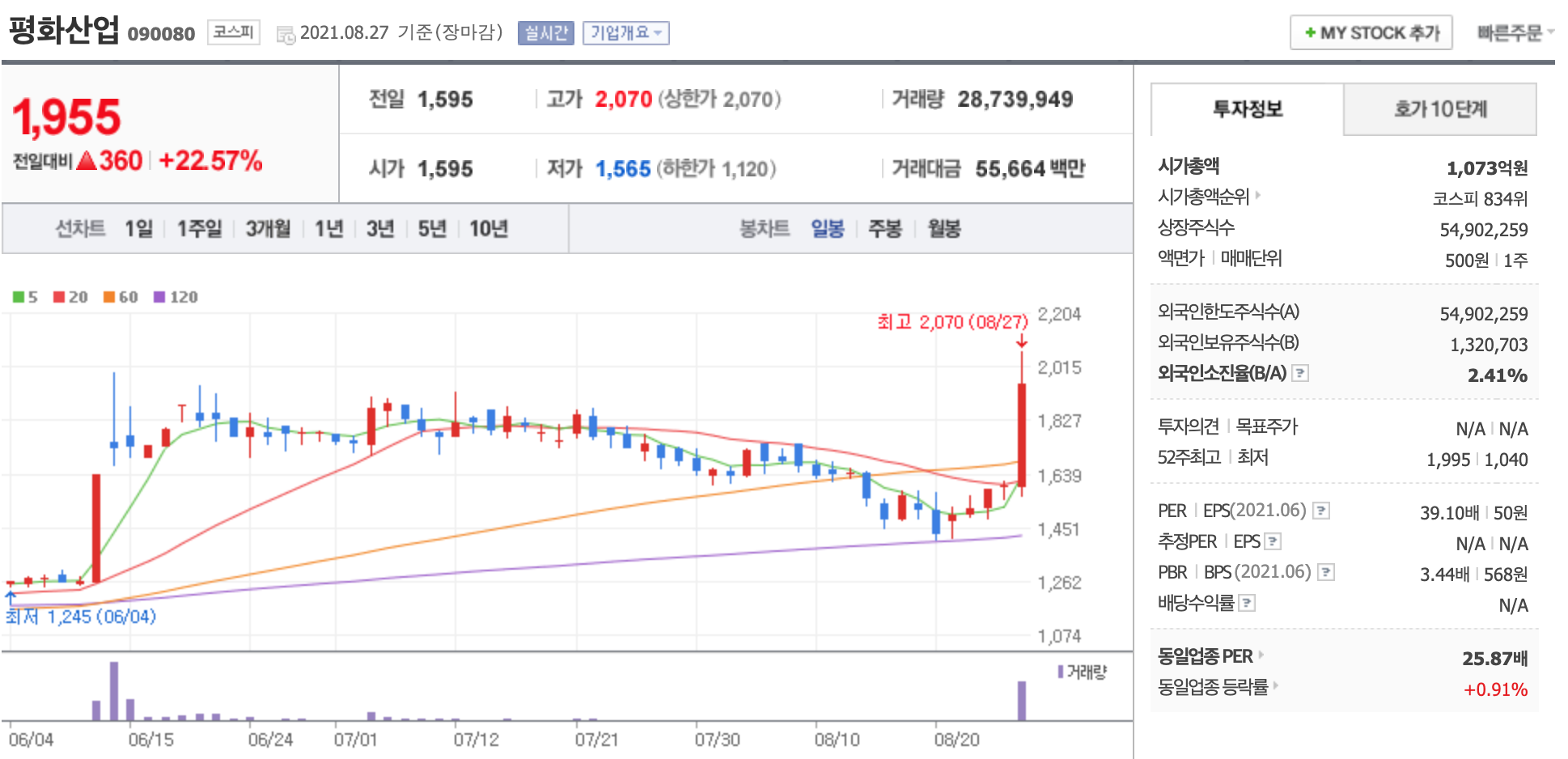Select the 일봉 daily candle chart
Screen dimensions: 1568x759
coord(828,229)
